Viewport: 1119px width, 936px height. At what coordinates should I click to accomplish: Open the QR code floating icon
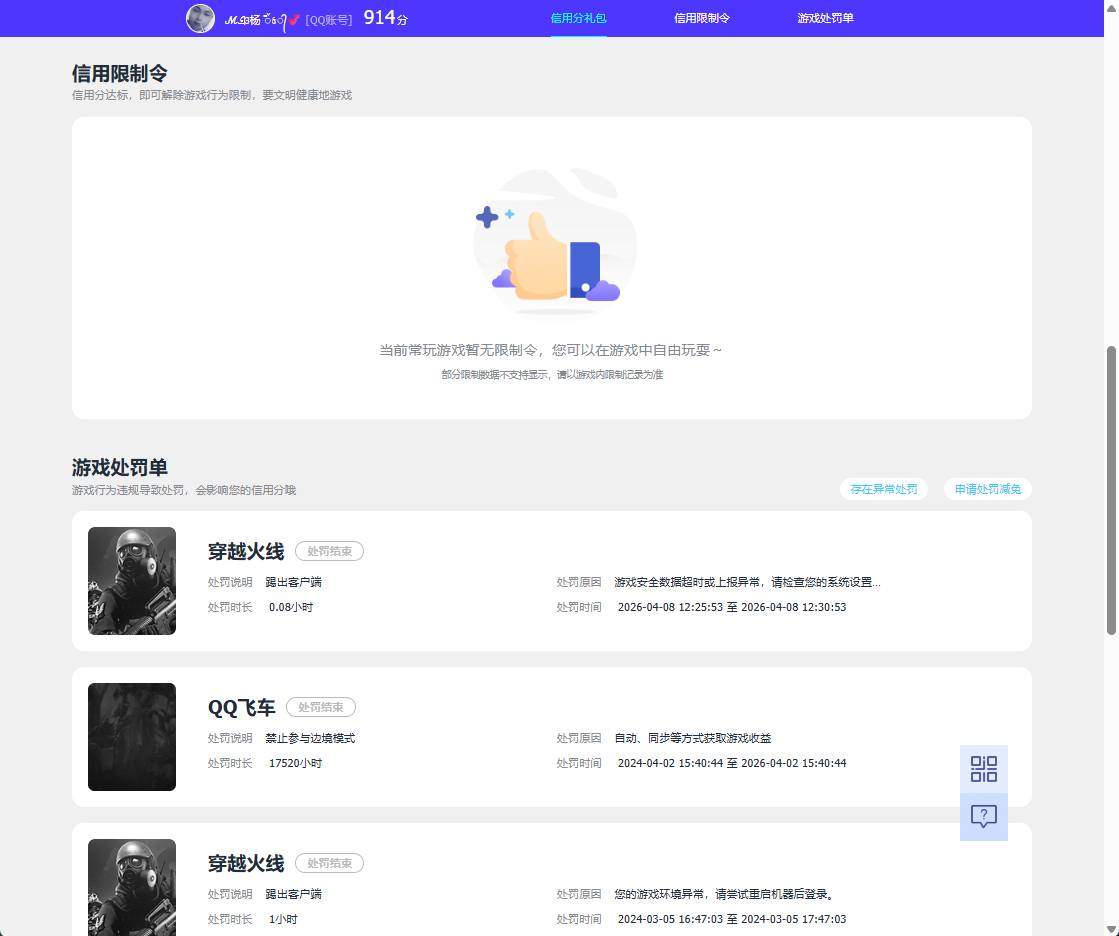click(983, 769)
